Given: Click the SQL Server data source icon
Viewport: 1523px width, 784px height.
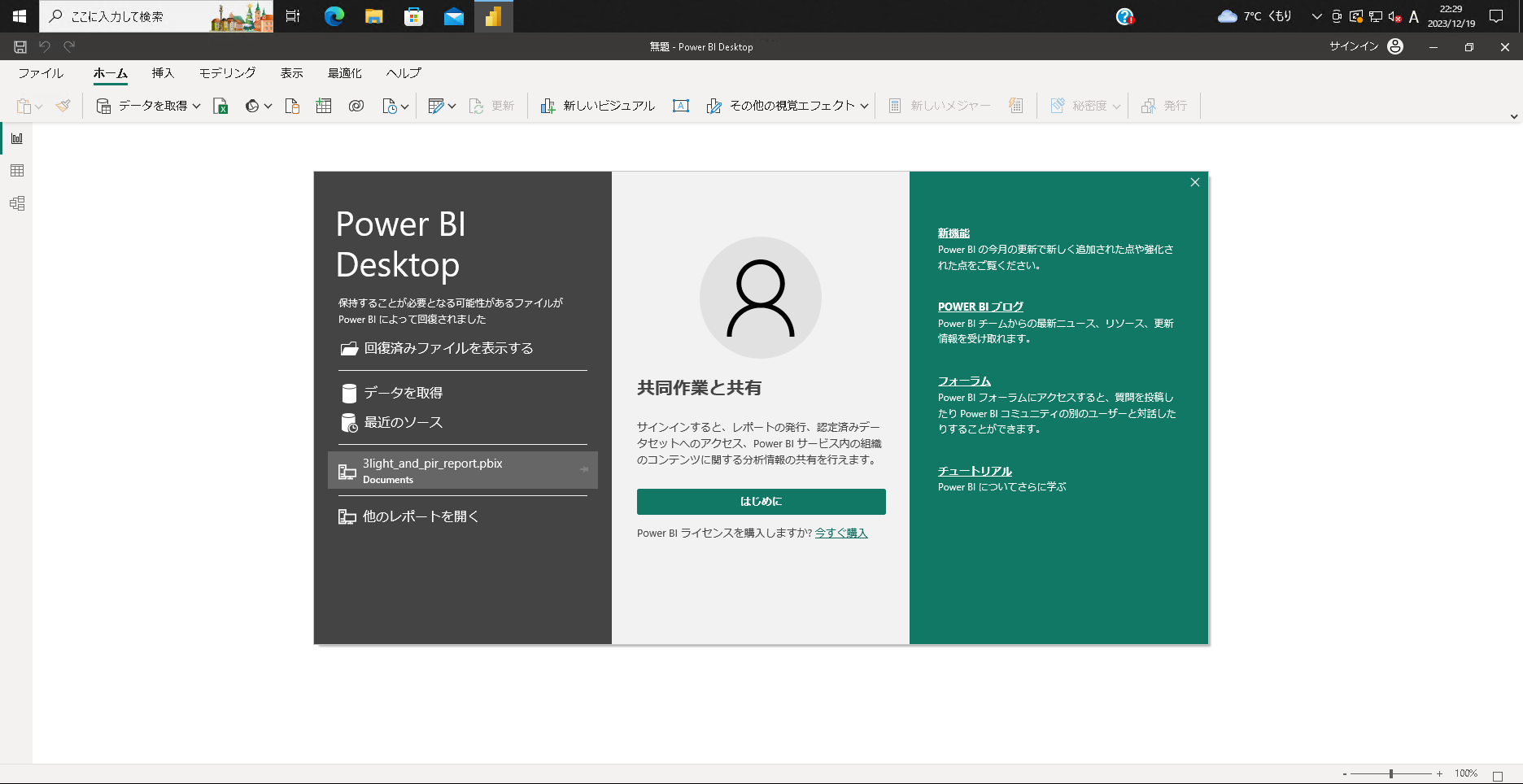Looking at the screenshot, I should tap(292, 106).
